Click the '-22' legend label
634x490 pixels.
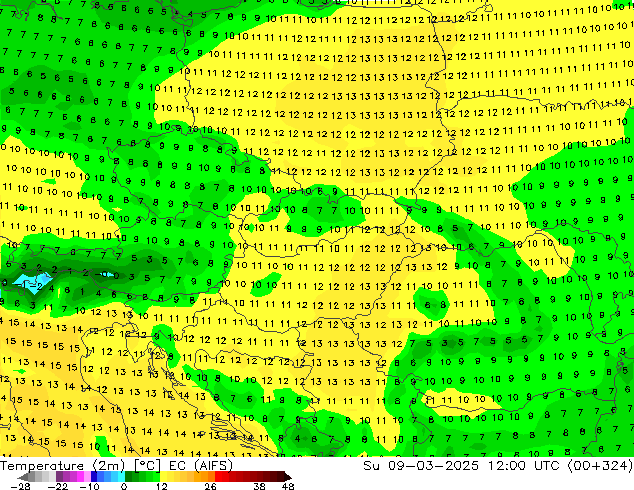pos(57,486)
